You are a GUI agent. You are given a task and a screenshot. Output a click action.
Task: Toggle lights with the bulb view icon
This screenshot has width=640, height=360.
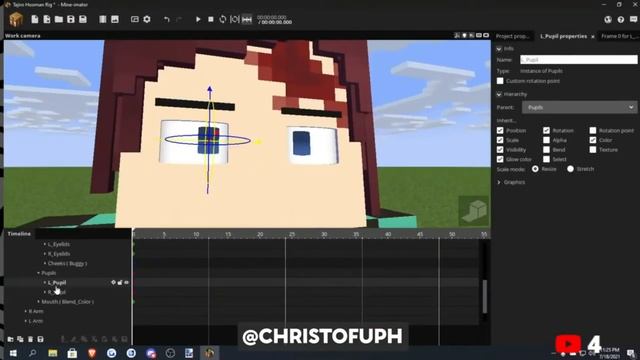pyautogui.click(x=464, y=36)
